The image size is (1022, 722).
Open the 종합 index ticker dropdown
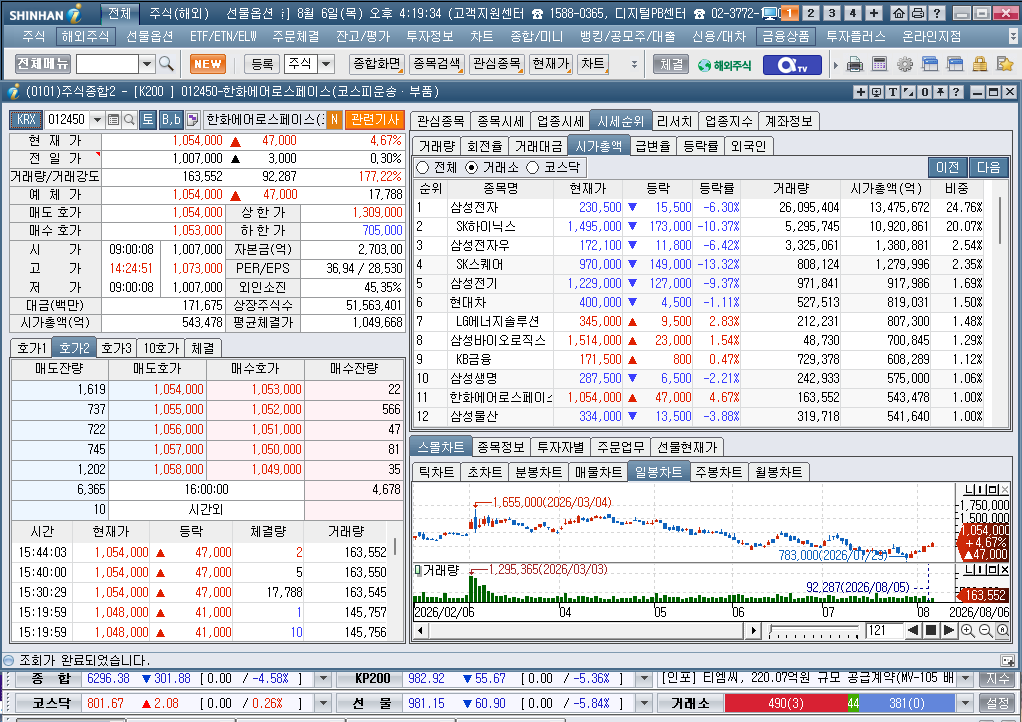(x=323, y=679)
